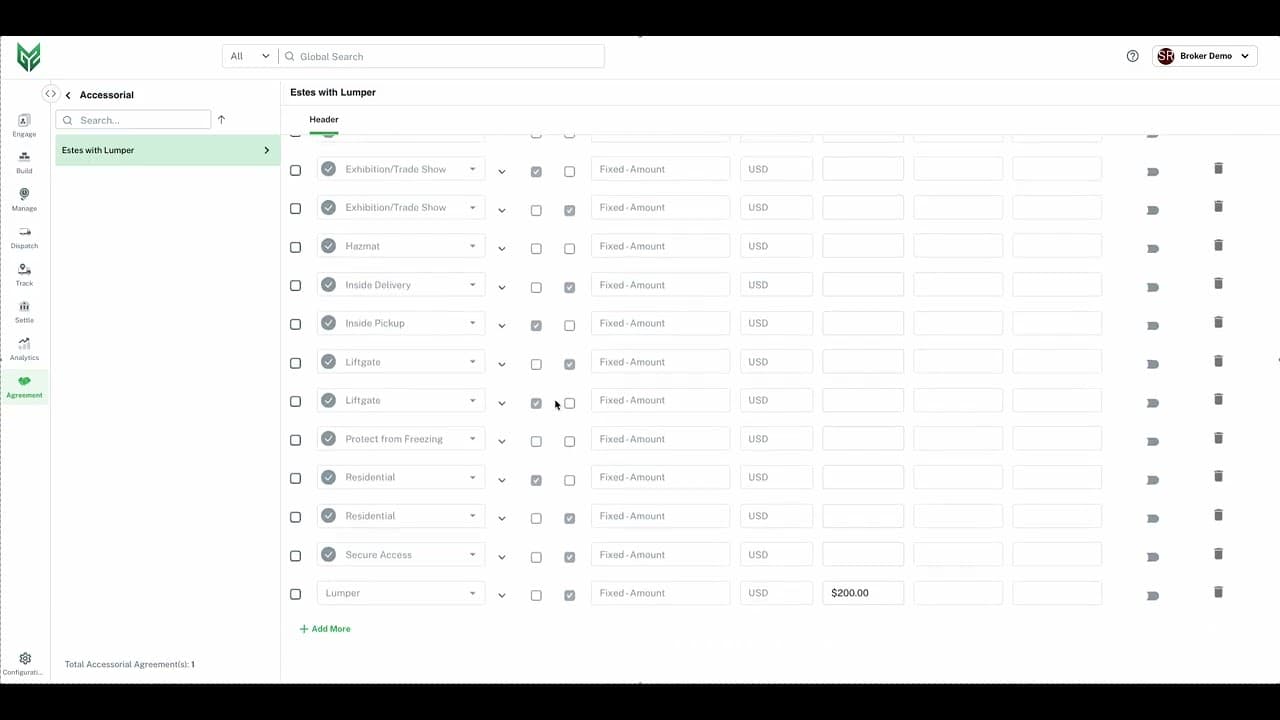Click tag icon on Secure Access row
Screen dimensions: 1280x720
click(x=1152, y=557)
